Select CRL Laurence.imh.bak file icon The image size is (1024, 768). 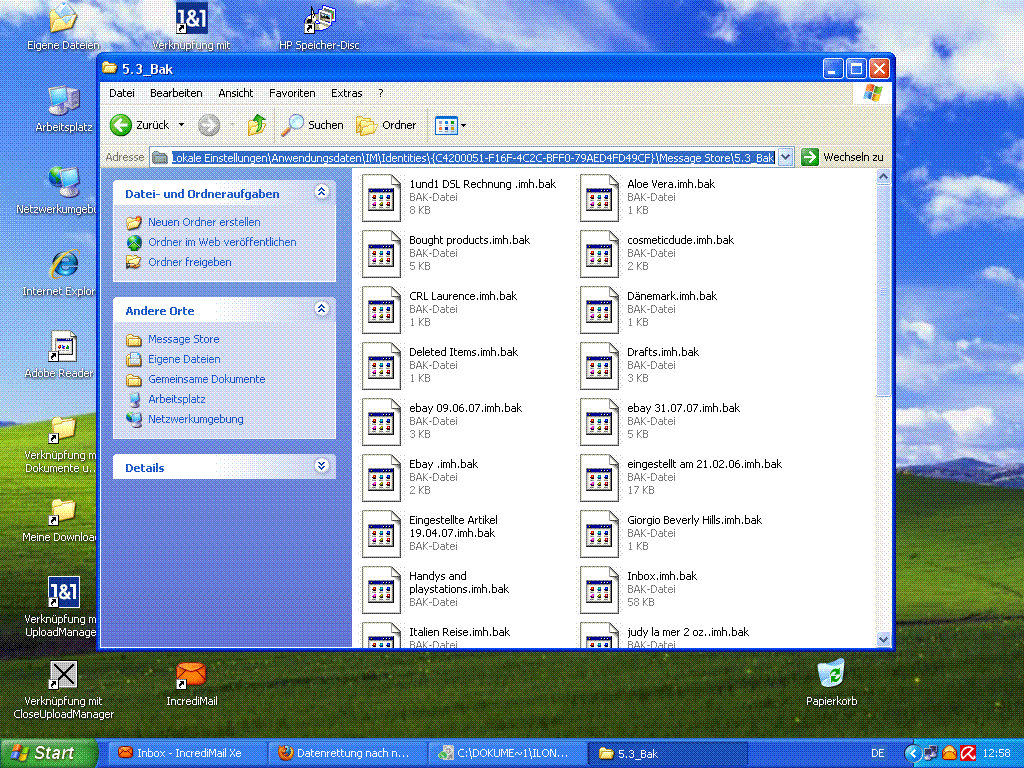pyautogui.click(x=381, y=310)
